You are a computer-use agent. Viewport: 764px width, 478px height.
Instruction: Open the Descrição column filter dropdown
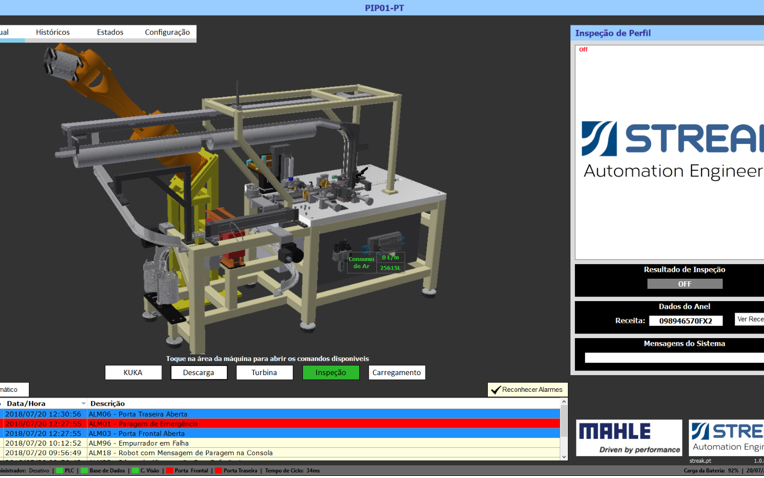(x=83, y=404)
